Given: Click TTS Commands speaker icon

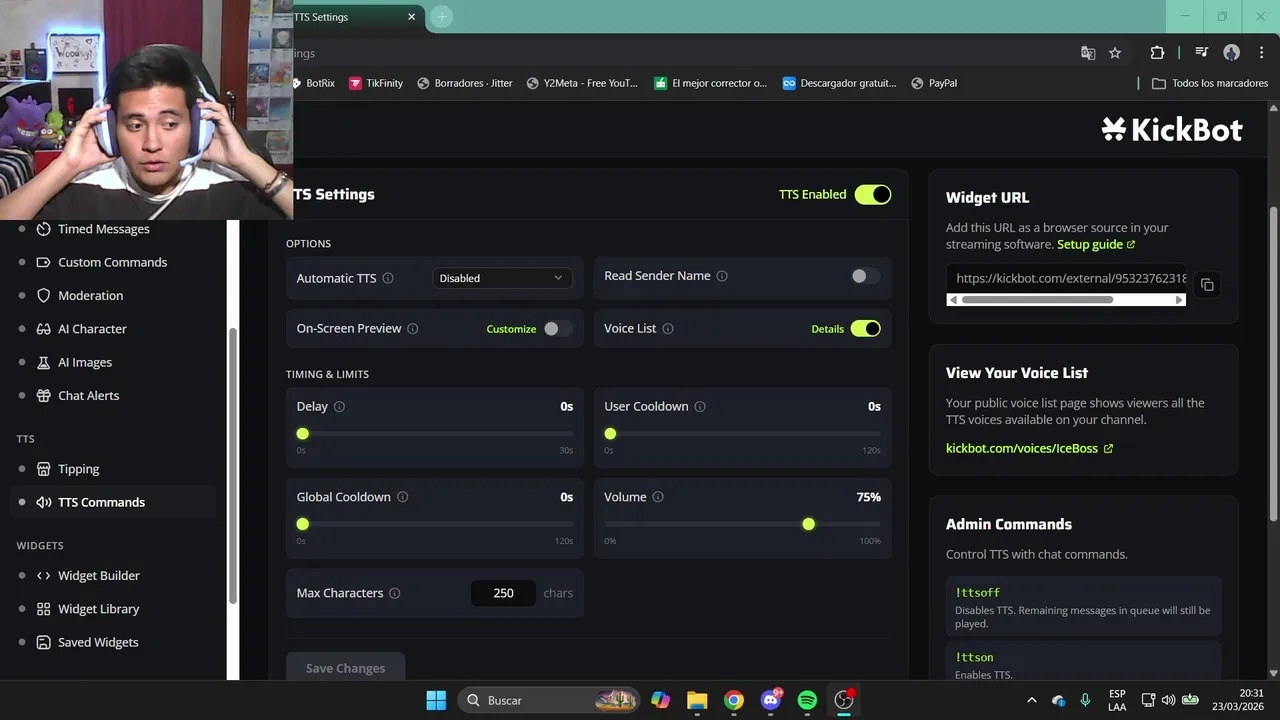Looking at the screenshot, I should [x=43, y=502].
